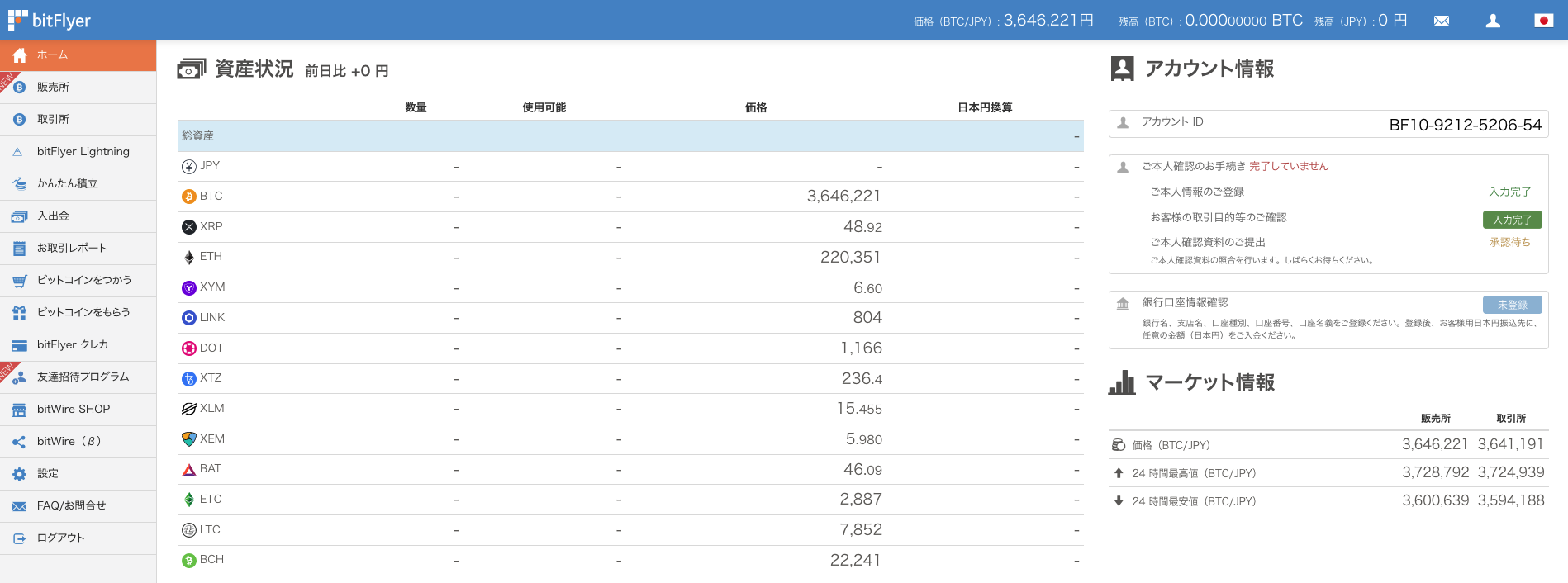
Task: Click the LINK coin icon in asset table
Action: (189, 318)
